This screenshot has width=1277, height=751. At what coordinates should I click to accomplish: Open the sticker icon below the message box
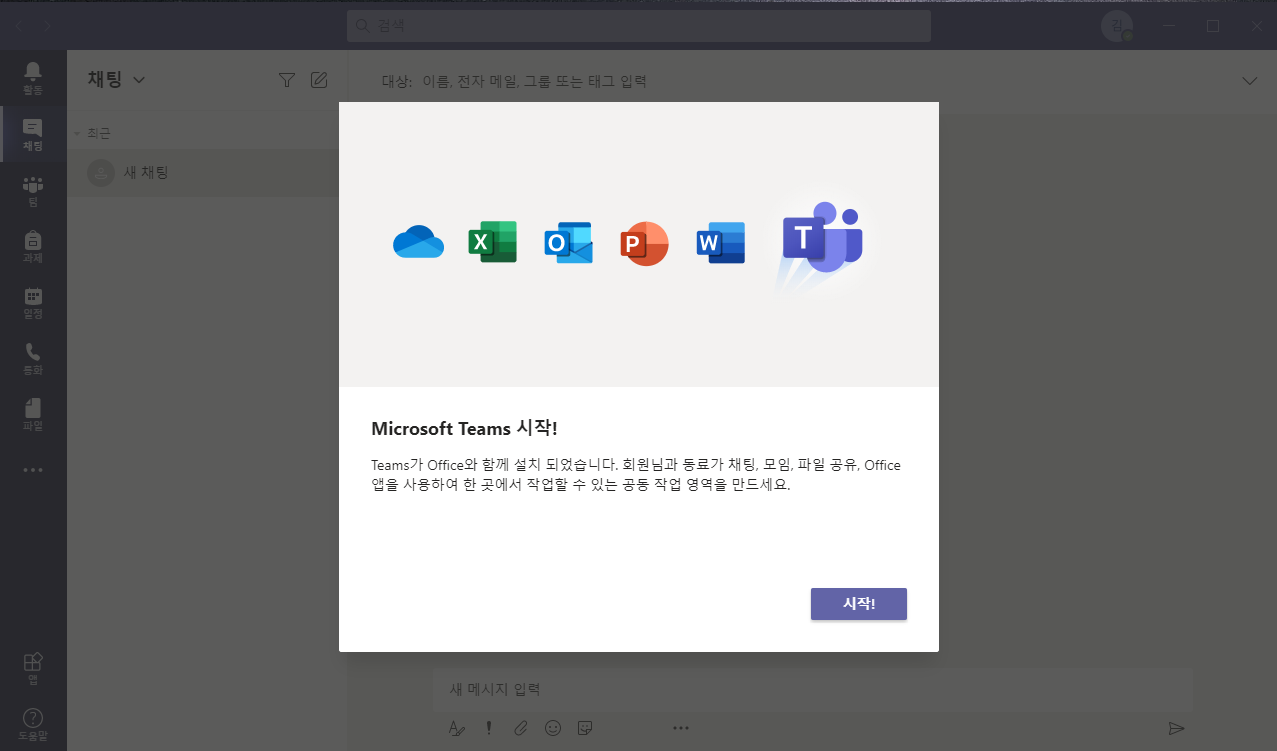585,728
